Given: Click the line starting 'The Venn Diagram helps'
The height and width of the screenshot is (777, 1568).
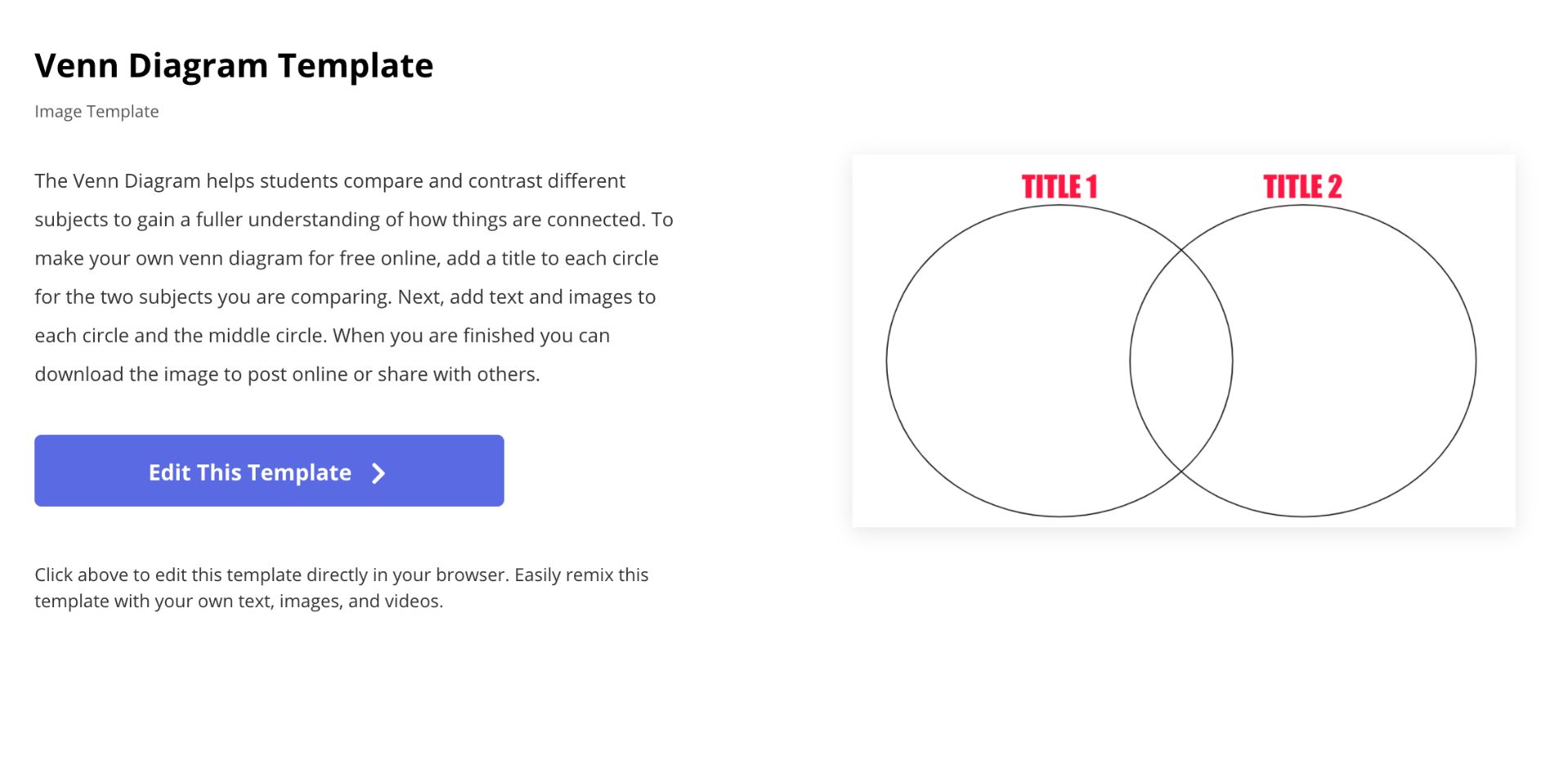Looking at the screenshot, I should pyautogui.click(x=329, y=181).
